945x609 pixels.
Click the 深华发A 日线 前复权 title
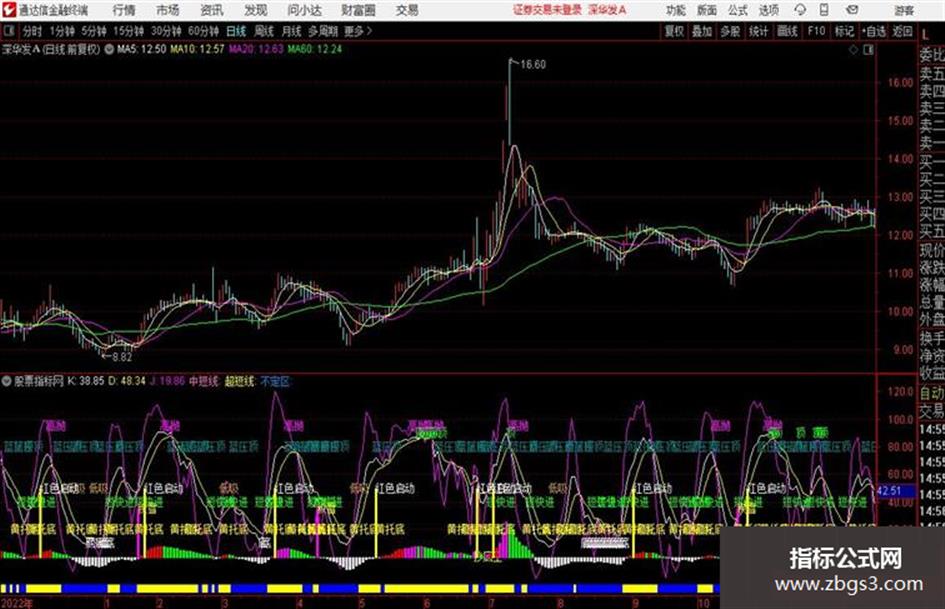tap(51, 49)
